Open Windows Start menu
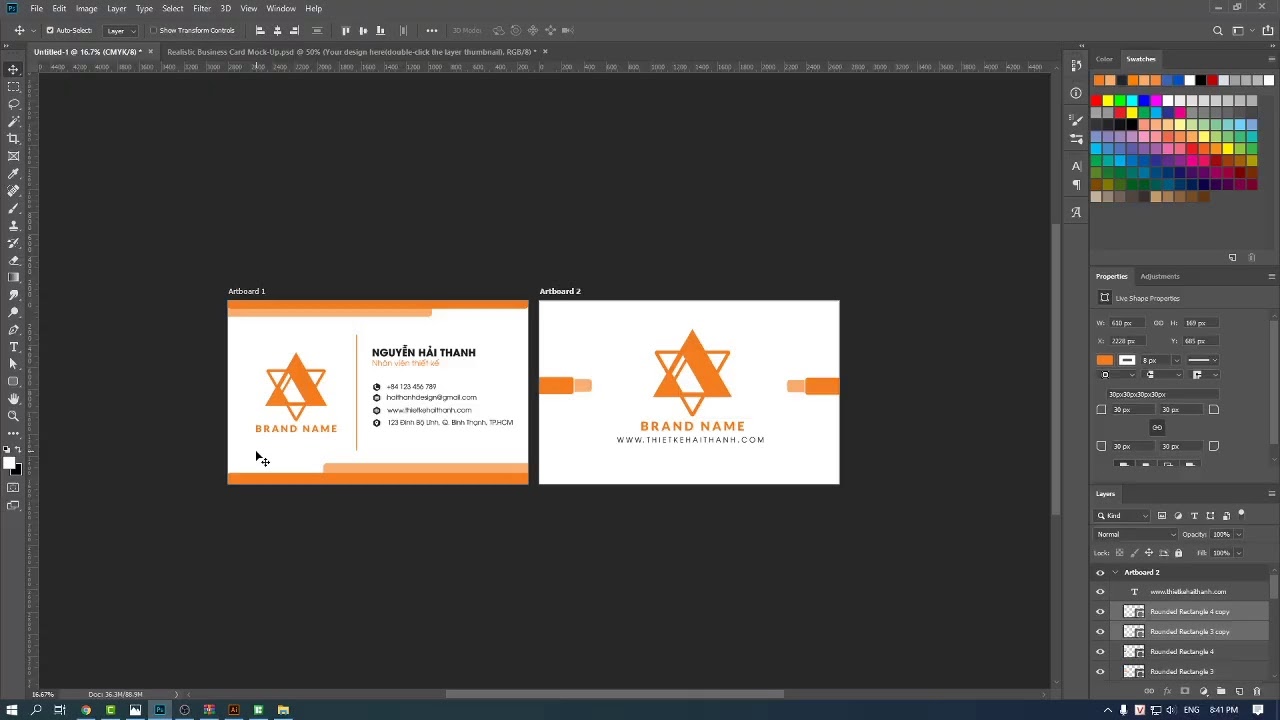The height and width of the screenshot is (720, 1280). [12, 710]
